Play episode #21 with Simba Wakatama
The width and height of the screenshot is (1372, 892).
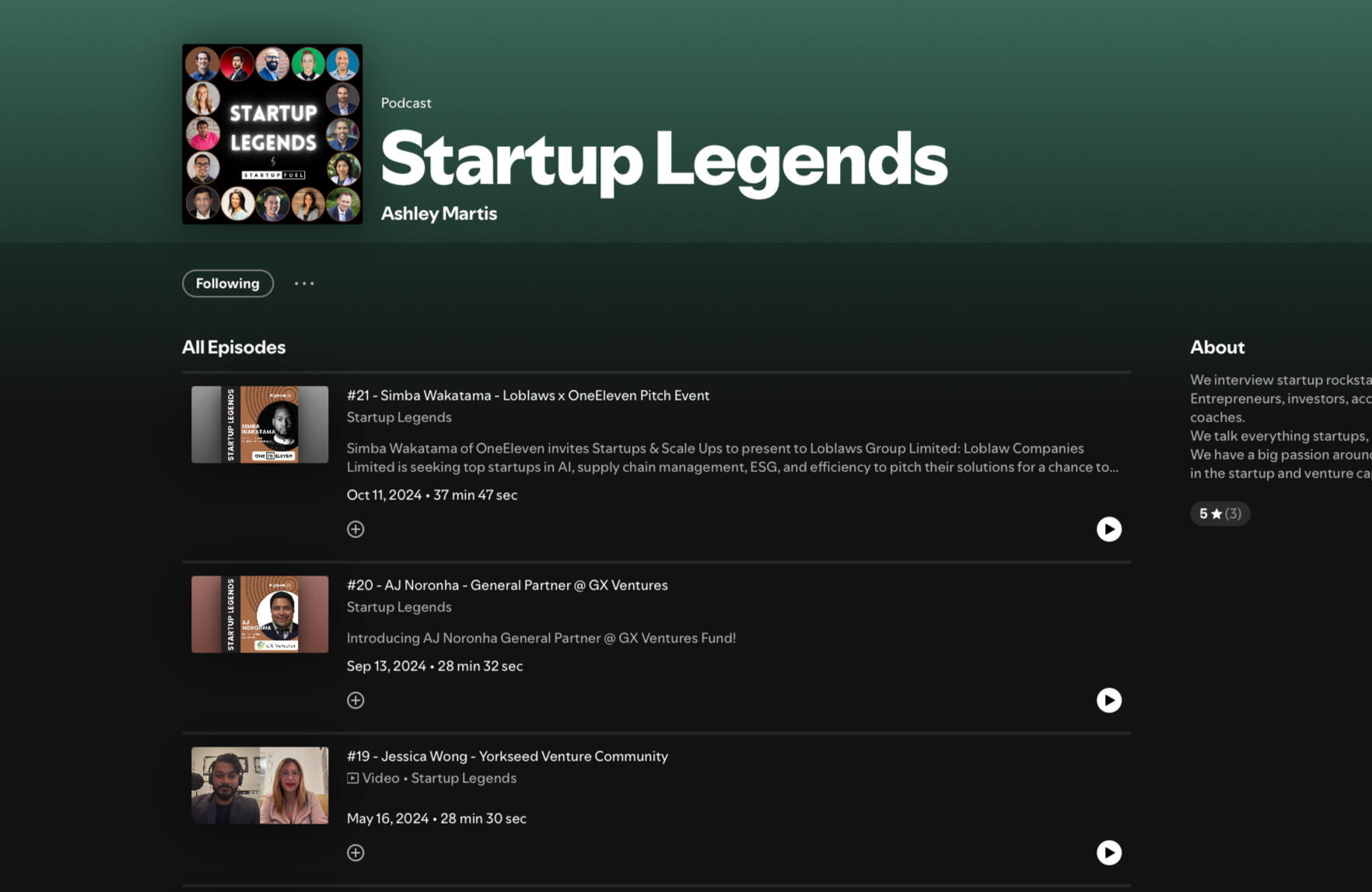1108,529
